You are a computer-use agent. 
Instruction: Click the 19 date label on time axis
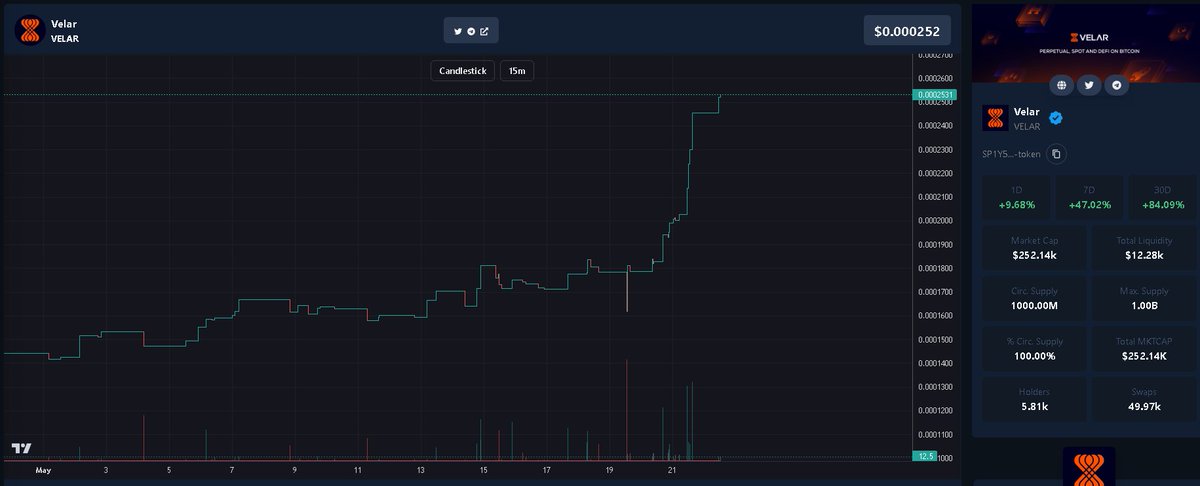pos(610,469)
